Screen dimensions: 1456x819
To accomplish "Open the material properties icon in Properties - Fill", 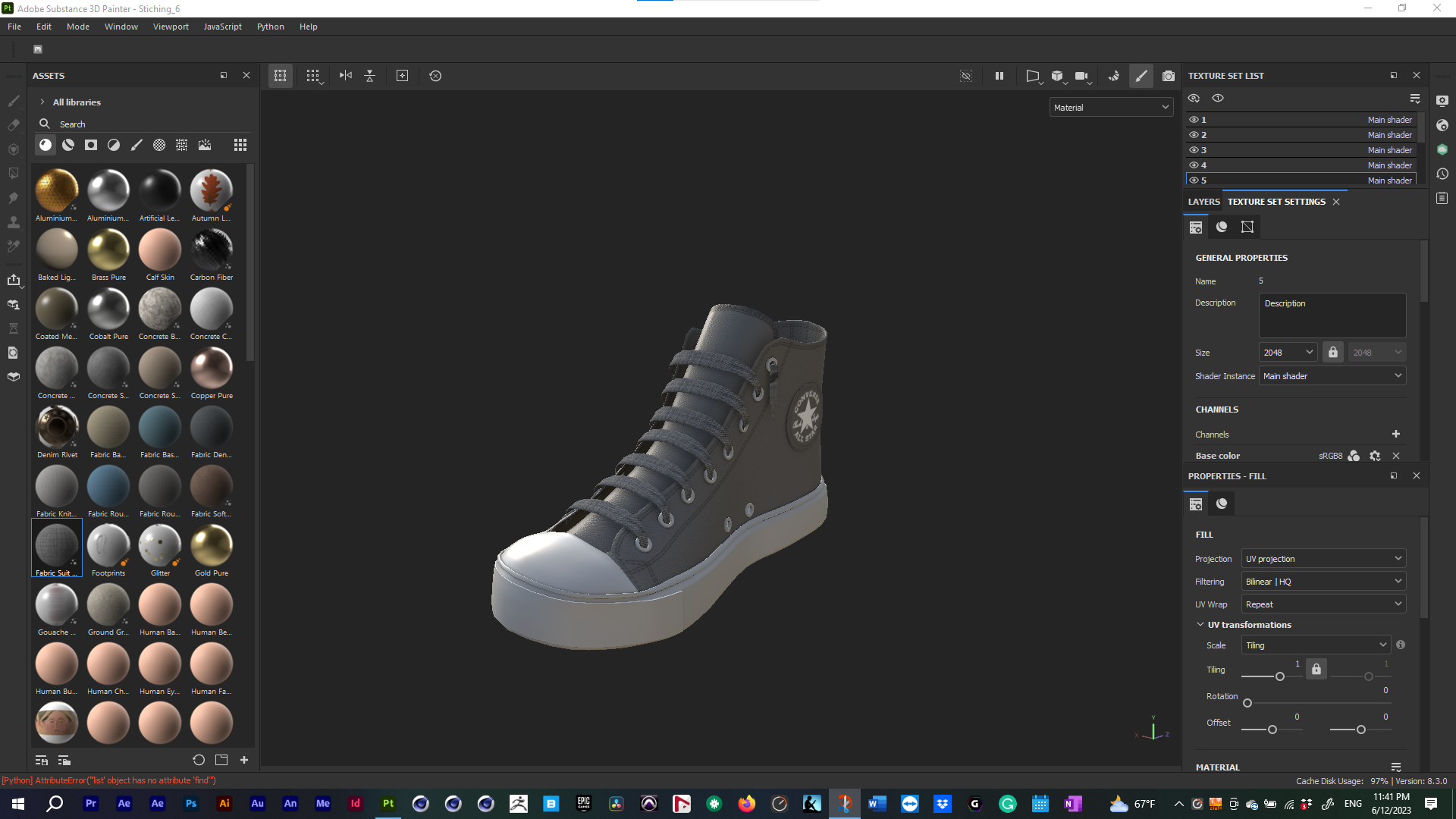I will (x=1221, y=503).
